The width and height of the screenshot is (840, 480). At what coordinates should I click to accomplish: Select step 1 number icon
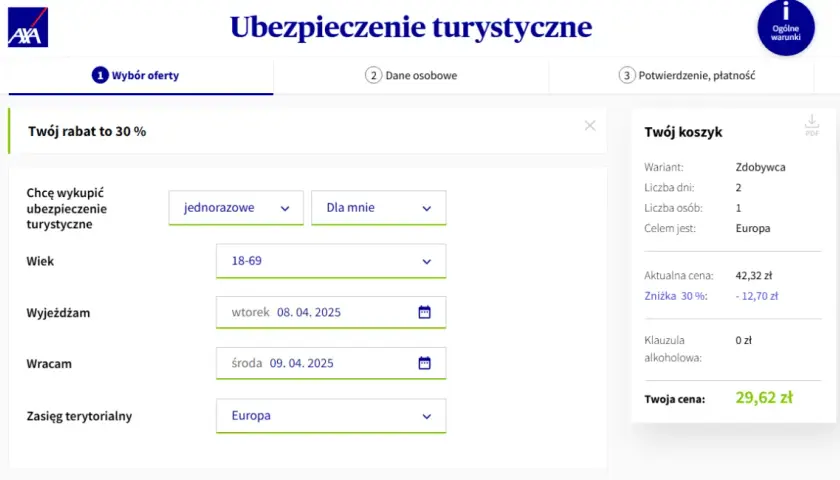pyautogui.click(x=100, y=76)
